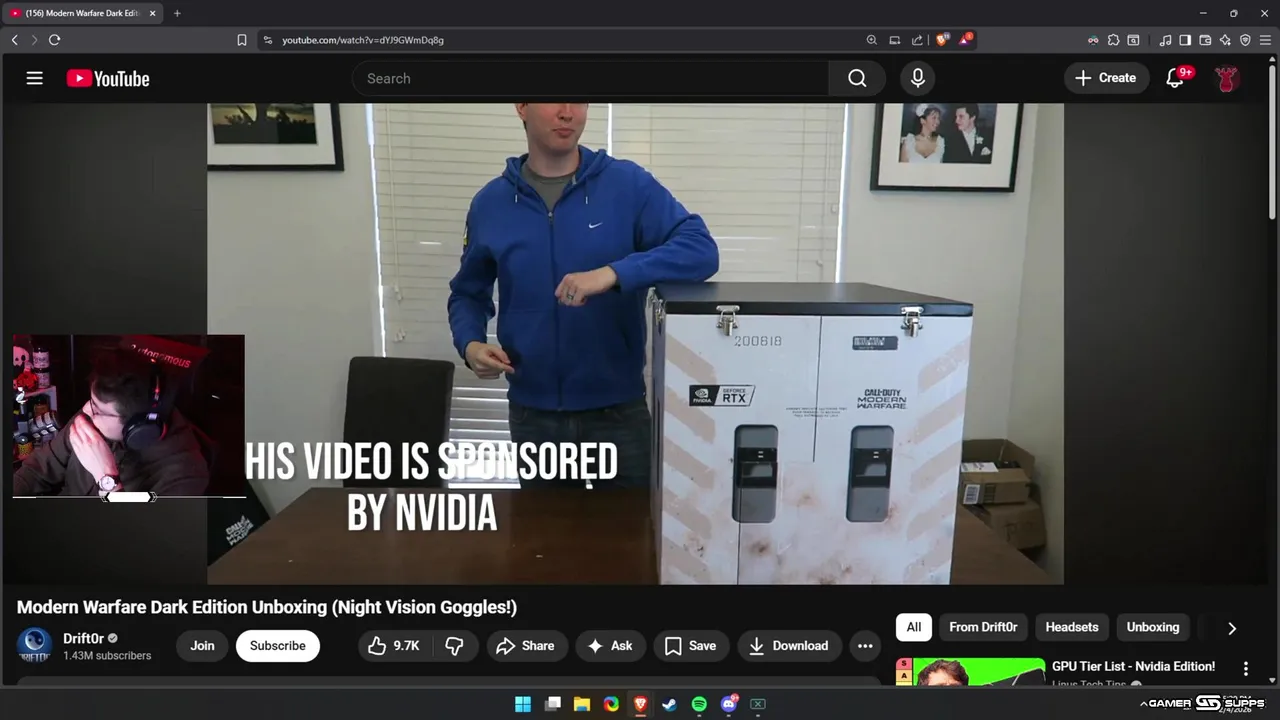Open the Leo AI sparkle icon
Image resolution: width=1280 pixels, height=720 pixels.
click(1225, 40)
